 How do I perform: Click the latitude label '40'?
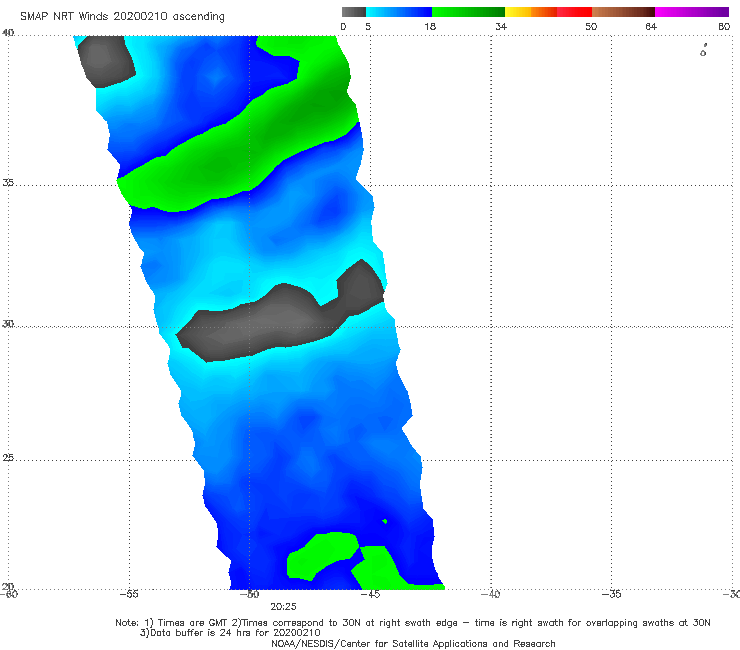point(8,33)
